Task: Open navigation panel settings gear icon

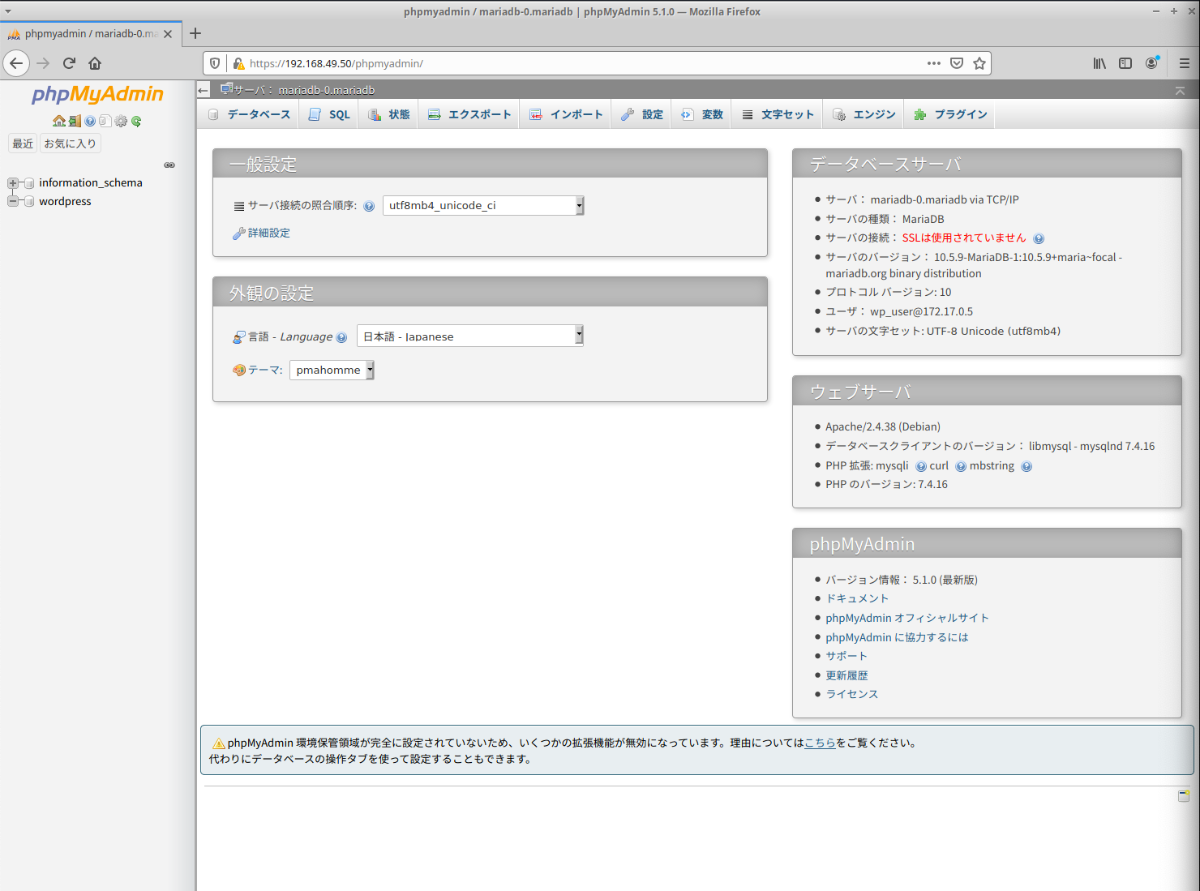Action: tap(121, 121)
